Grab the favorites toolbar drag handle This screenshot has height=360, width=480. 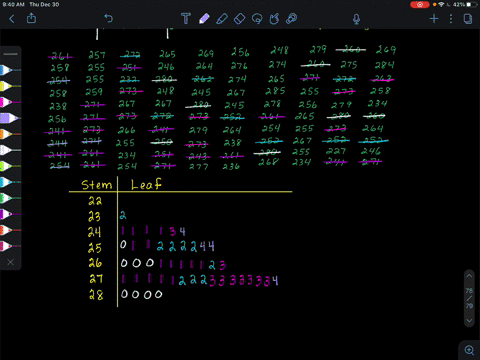point(10,54)
